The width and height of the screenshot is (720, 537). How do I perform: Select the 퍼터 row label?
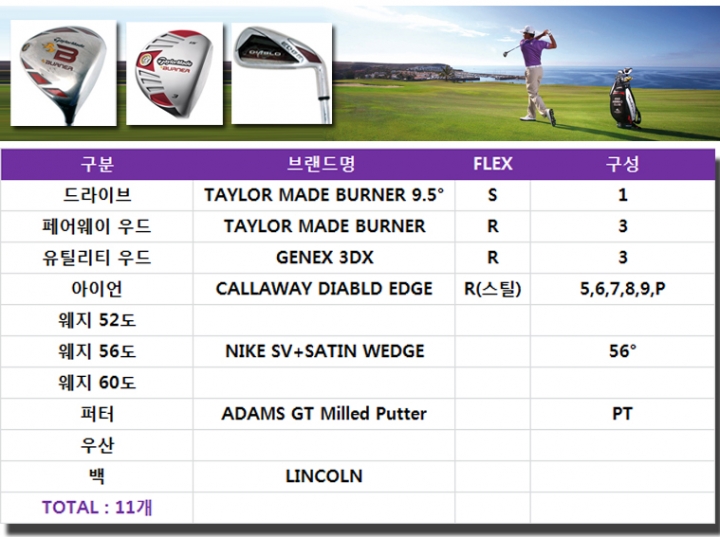(97, 414)
